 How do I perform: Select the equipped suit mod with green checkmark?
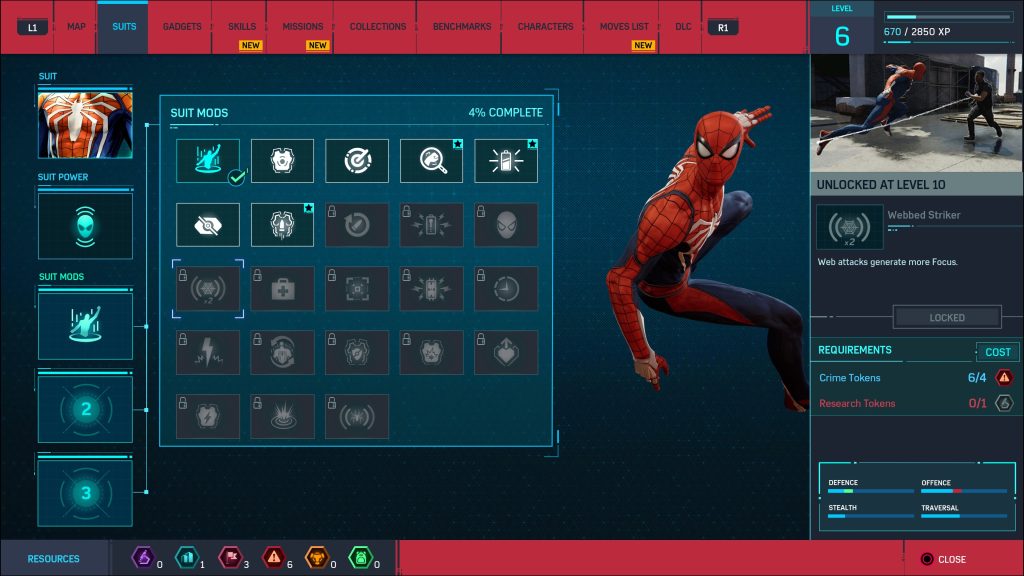coord(207,160)
